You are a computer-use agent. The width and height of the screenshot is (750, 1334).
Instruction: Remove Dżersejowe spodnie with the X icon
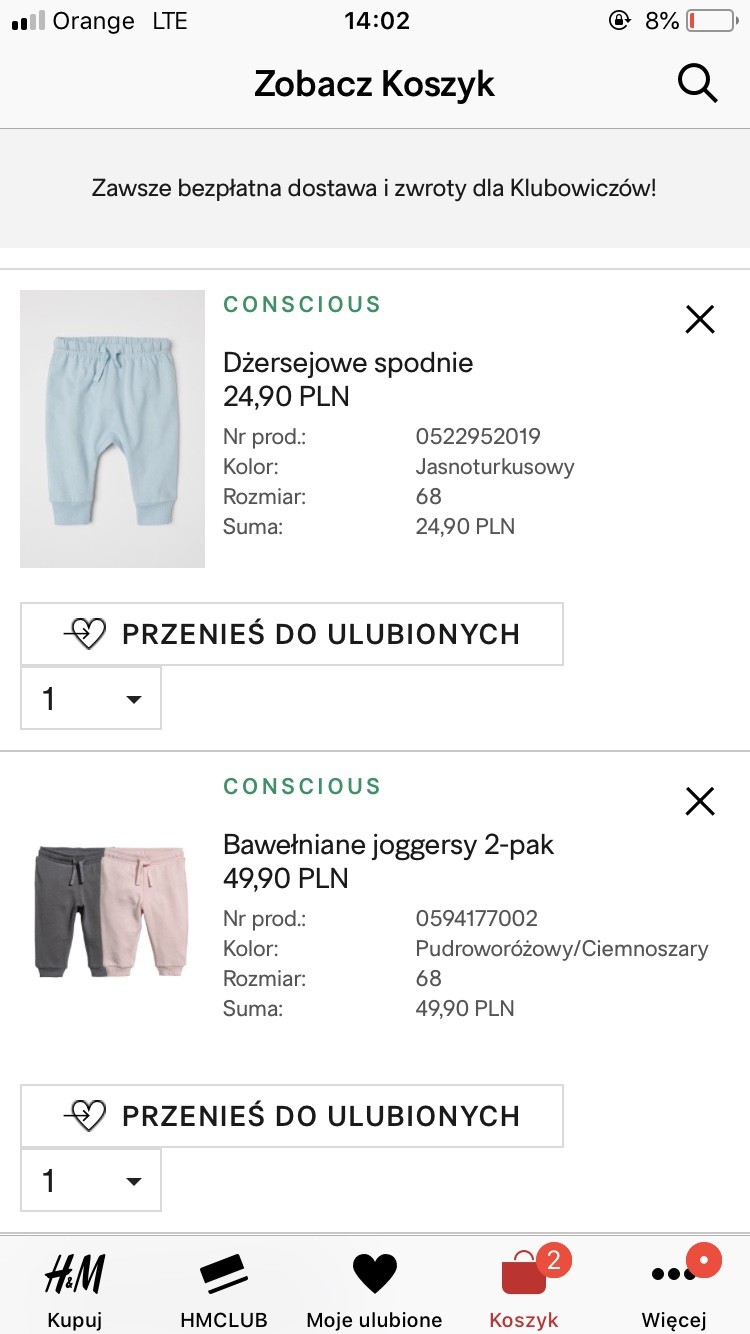pyautogui.click(x=700, y=319)
